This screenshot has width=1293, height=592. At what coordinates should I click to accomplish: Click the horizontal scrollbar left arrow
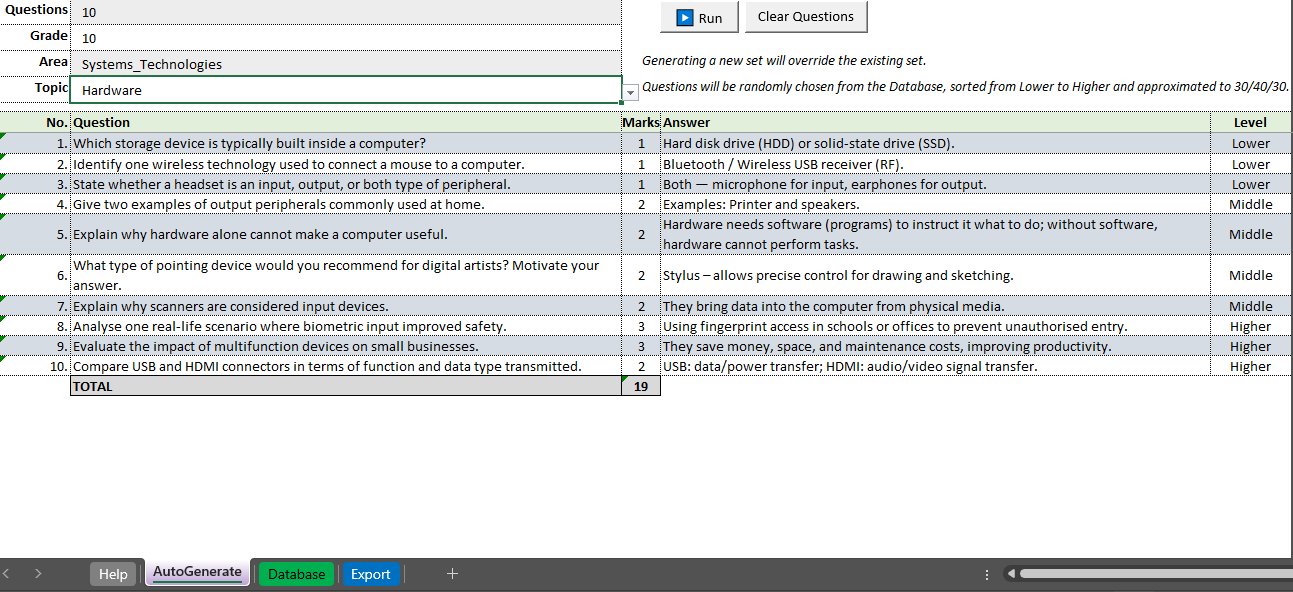pos(1010,574)
